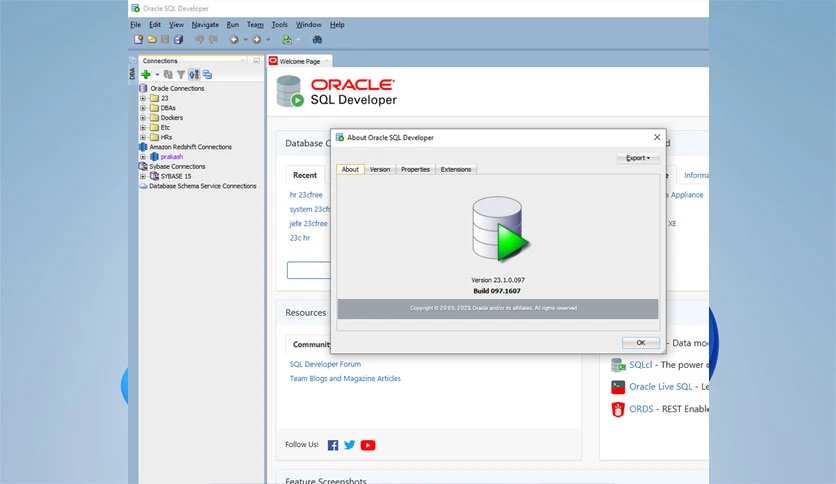Click OK in the About dialog
836x484 pixels.
(641, 343)
